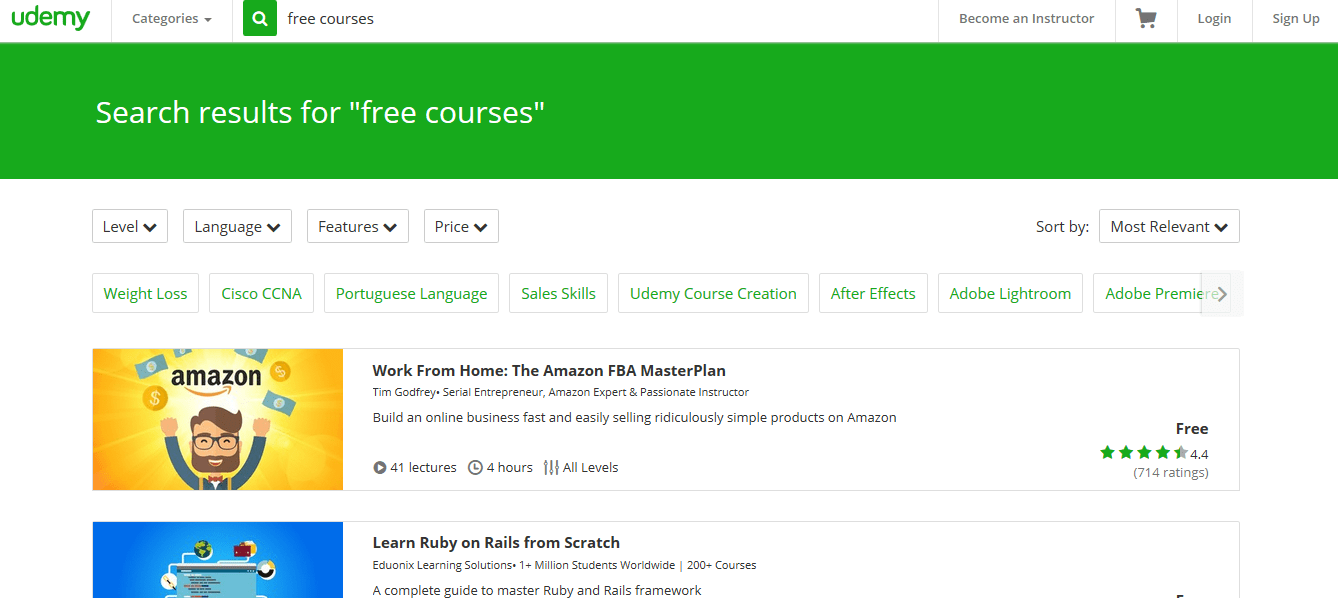Viewport: 1338px width, 598px height.
Task: Click the Amazon course description text
Action: (x=635, y=417)
